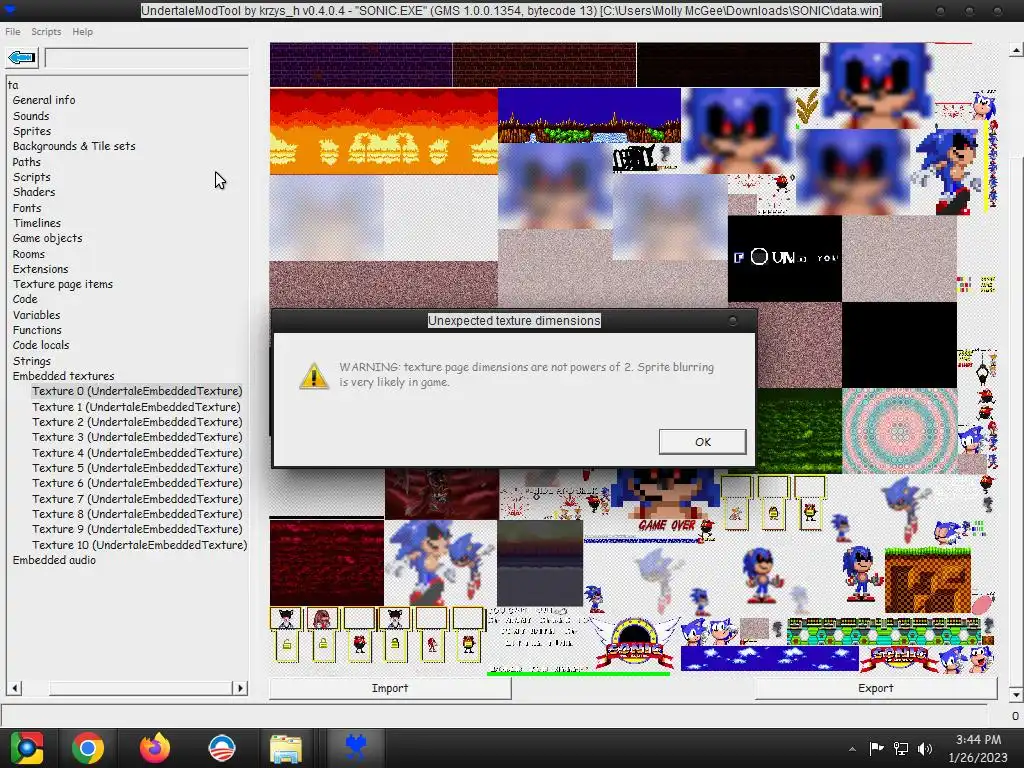The width and height of the screenshot is (1024, 768).
Task: Select Texture 10 entry
Action: tap(140, 545)
